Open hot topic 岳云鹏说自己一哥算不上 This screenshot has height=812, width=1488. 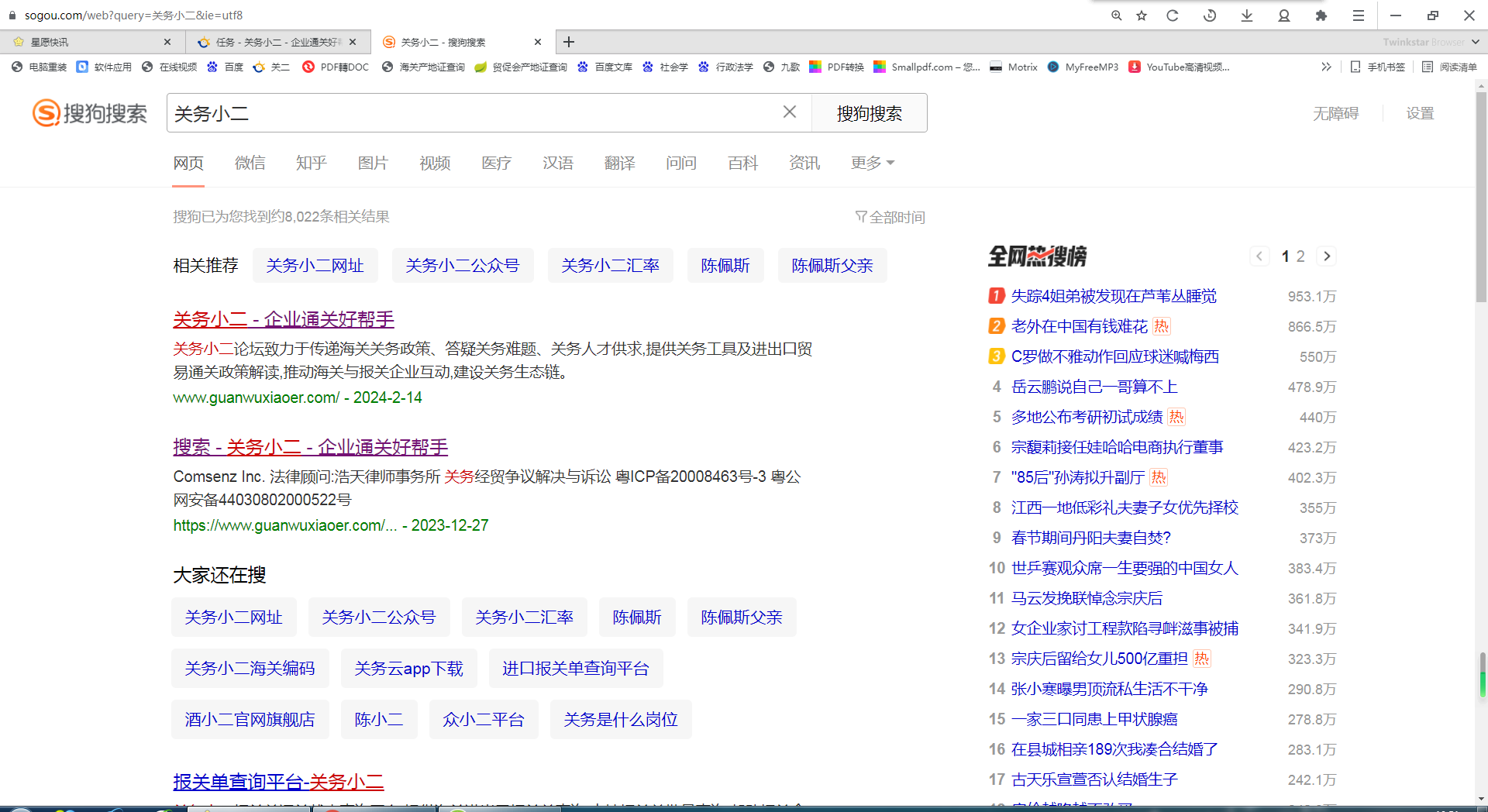1094,387
